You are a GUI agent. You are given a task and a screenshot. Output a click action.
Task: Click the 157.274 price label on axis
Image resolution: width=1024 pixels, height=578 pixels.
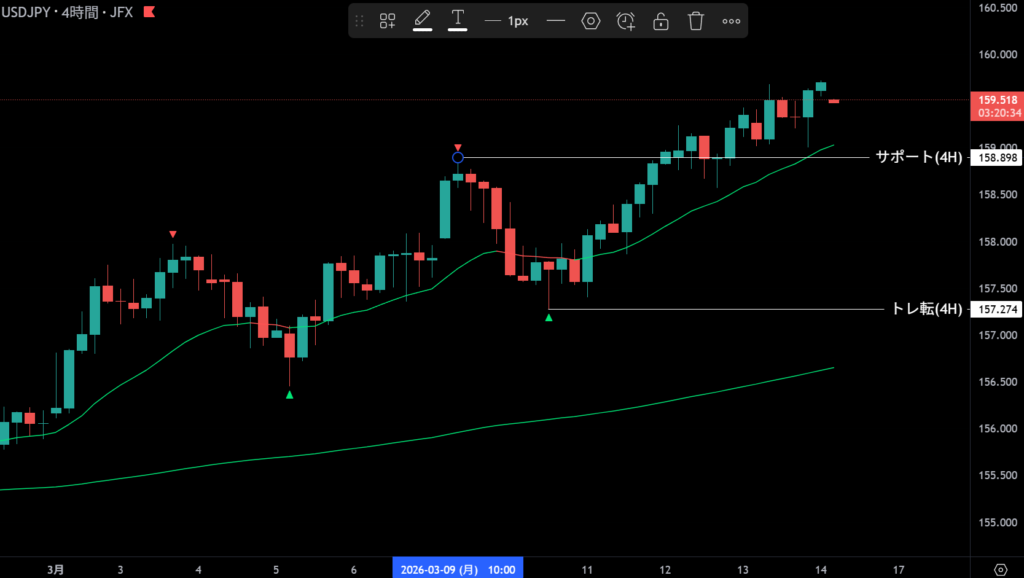click(996, 309)
